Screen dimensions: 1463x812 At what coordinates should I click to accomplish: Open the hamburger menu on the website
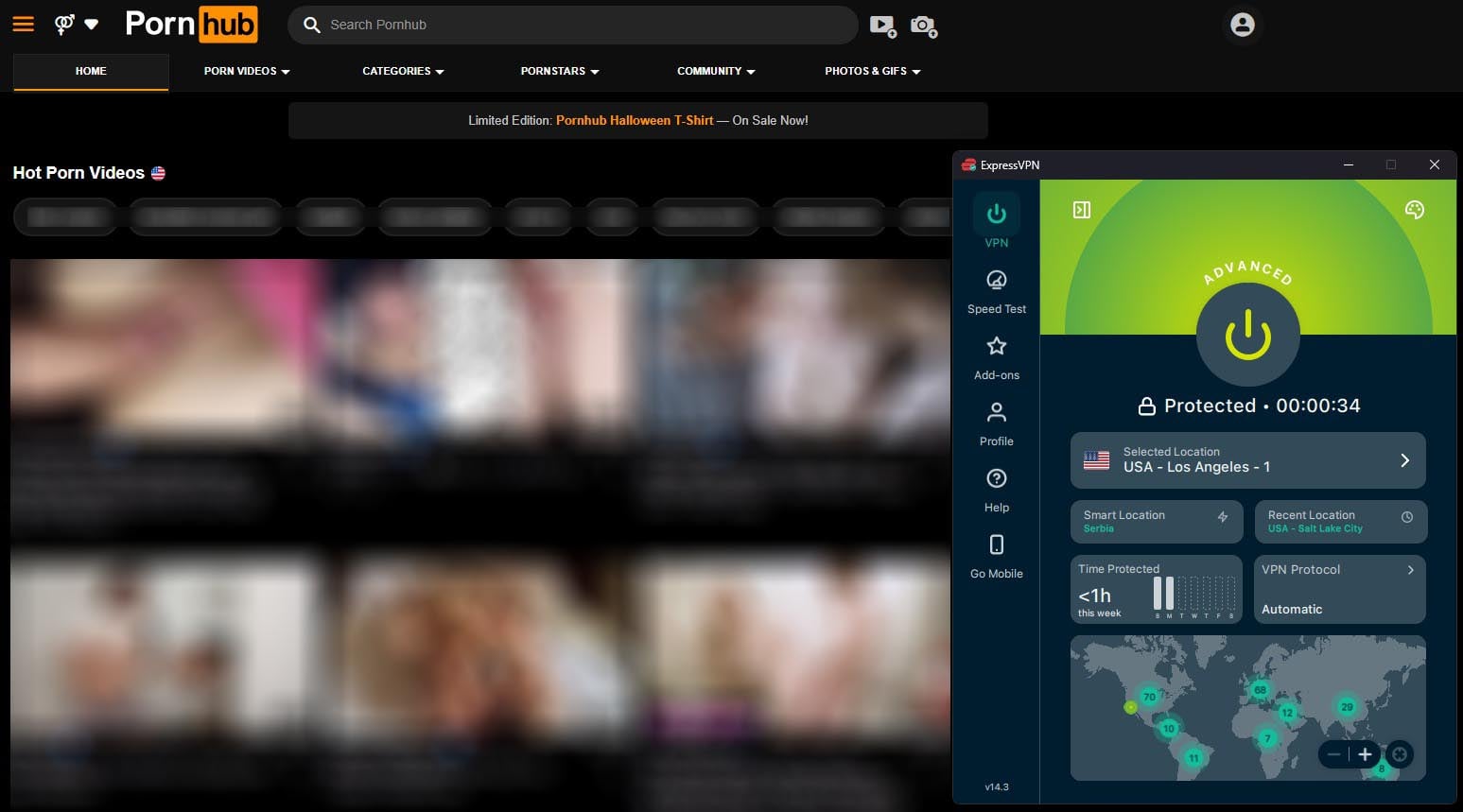tap(24, 25)
